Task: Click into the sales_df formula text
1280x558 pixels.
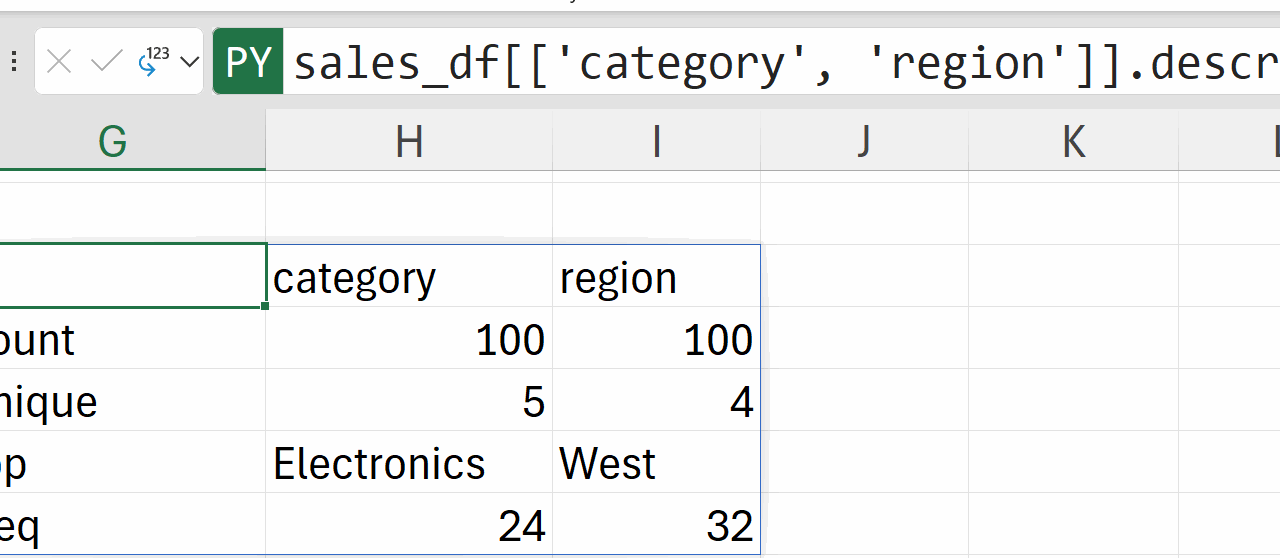Action: pyautogui.click(x=700, y=63)
